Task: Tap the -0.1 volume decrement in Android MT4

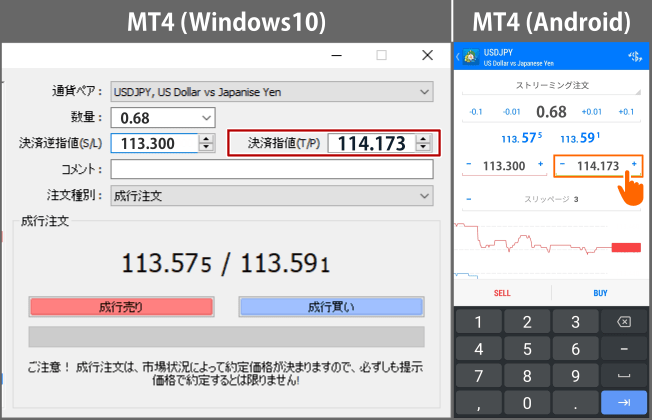Action: click(x=476, y=112)
